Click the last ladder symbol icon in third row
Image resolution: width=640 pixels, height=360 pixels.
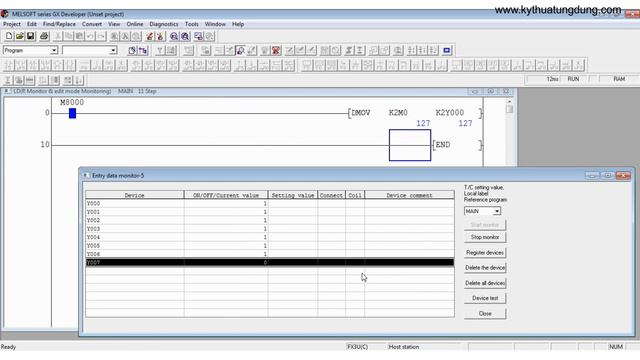[x=578, y=65]
